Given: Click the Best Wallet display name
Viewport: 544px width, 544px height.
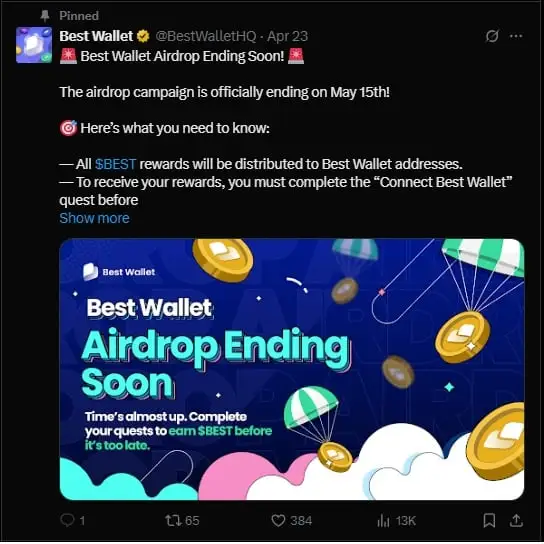Looking at the screenshot, I should (x=96, y=36).
